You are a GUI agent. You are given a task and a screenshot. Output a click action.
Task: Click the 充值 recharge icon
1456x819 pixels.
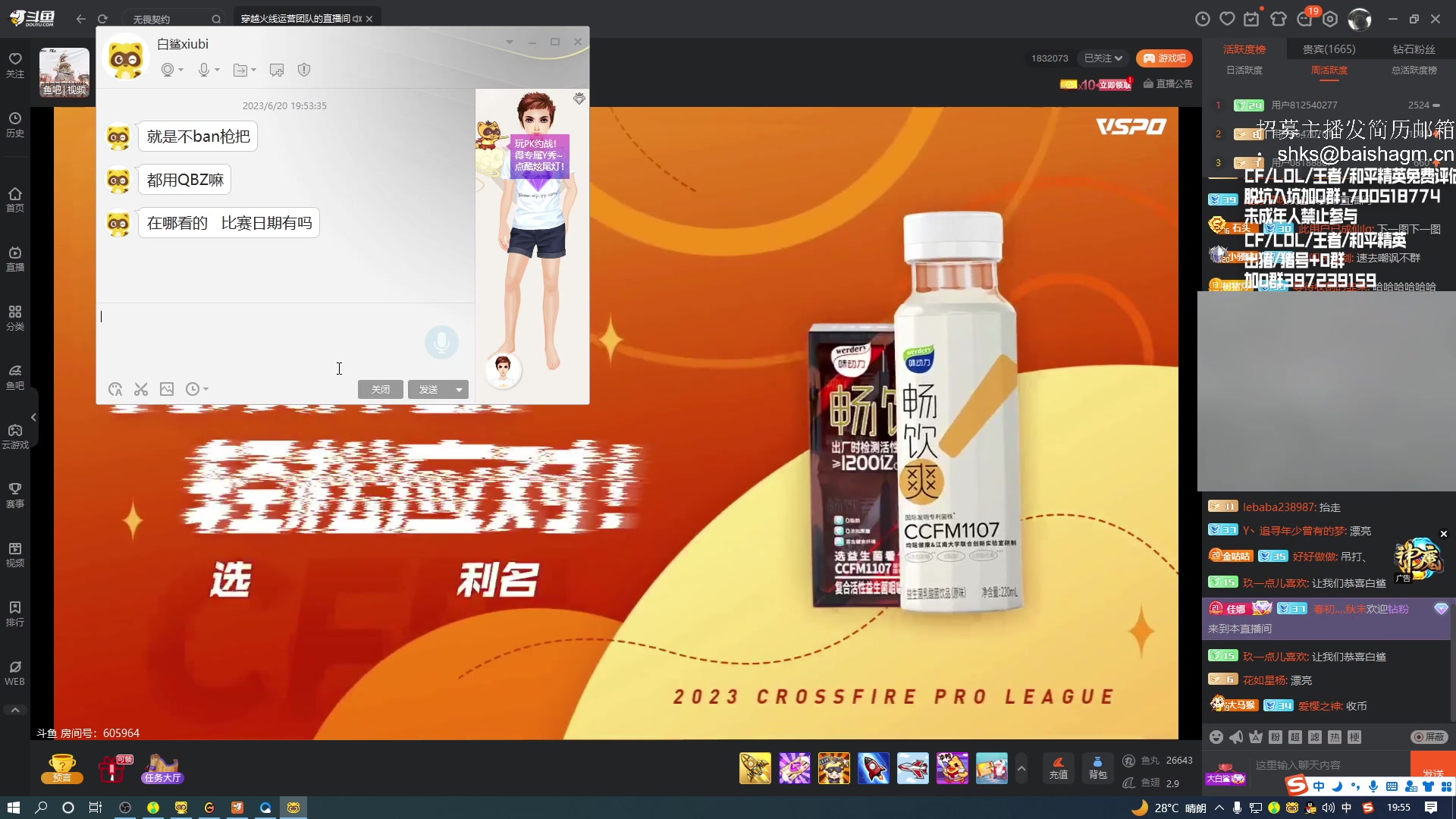1059,768
